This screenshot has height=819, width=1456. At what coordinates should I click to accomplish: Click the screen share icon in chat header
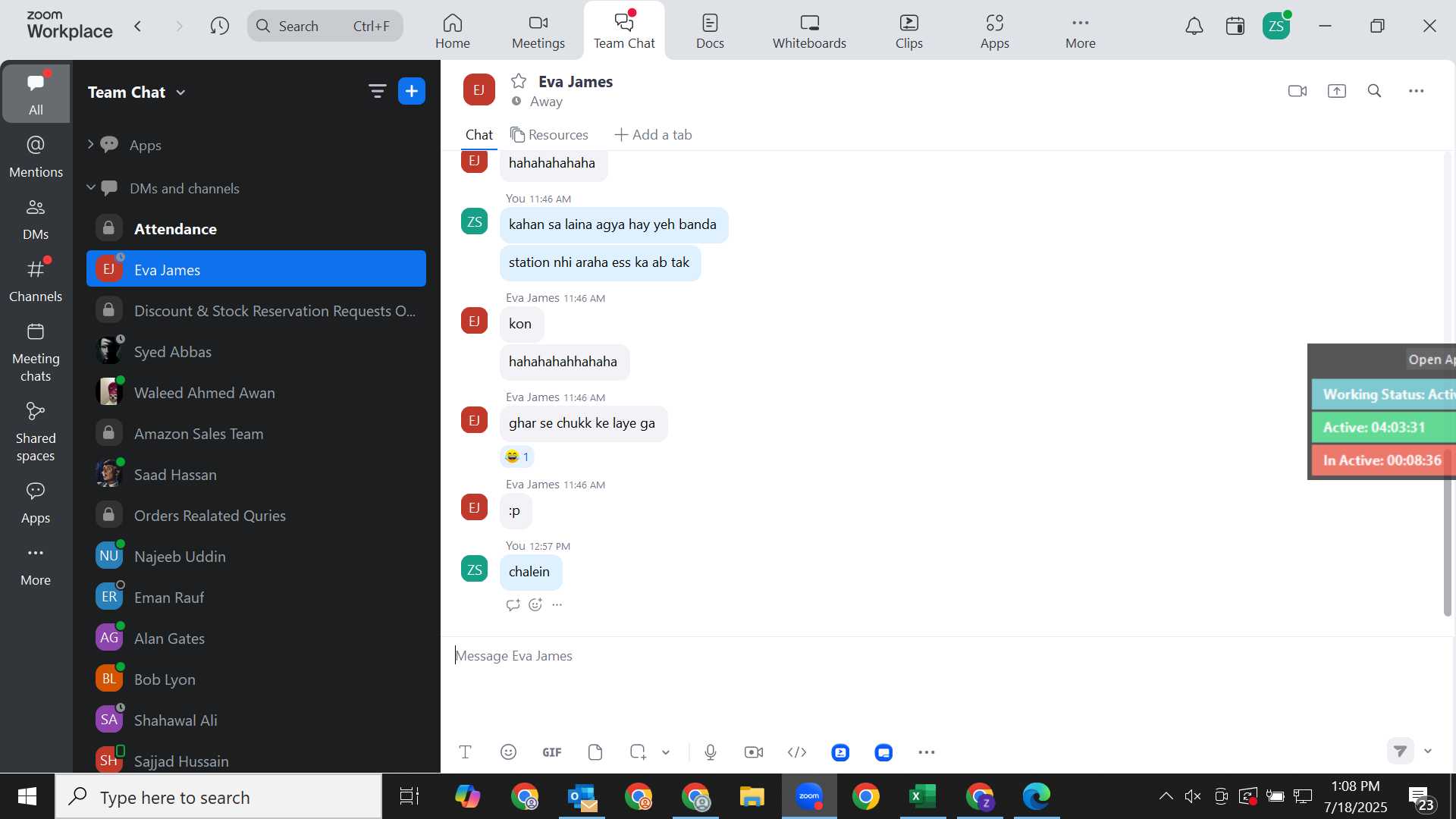pos(1337,91)
